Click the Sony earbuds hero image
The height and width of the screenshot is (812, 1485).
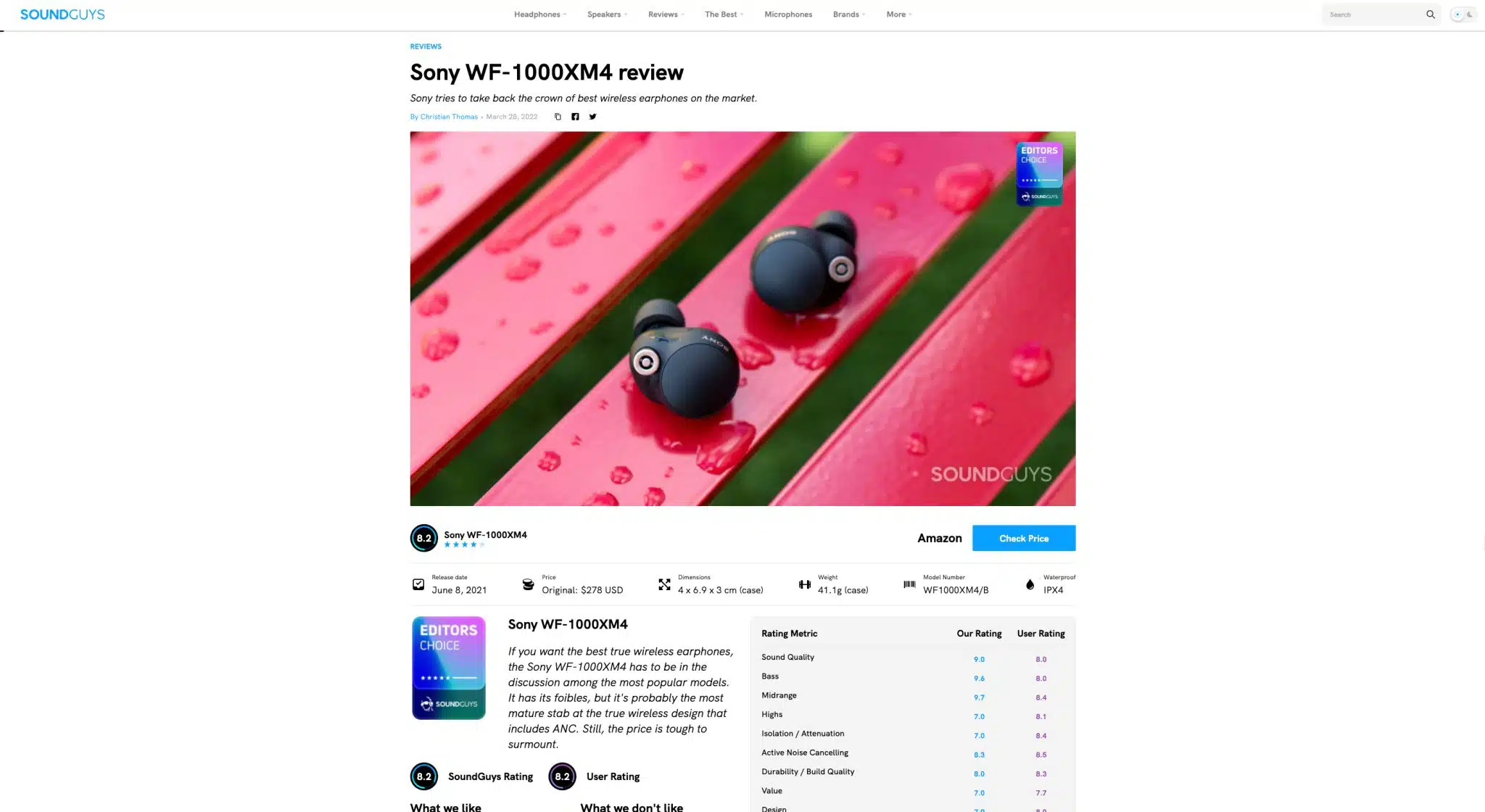742,318
